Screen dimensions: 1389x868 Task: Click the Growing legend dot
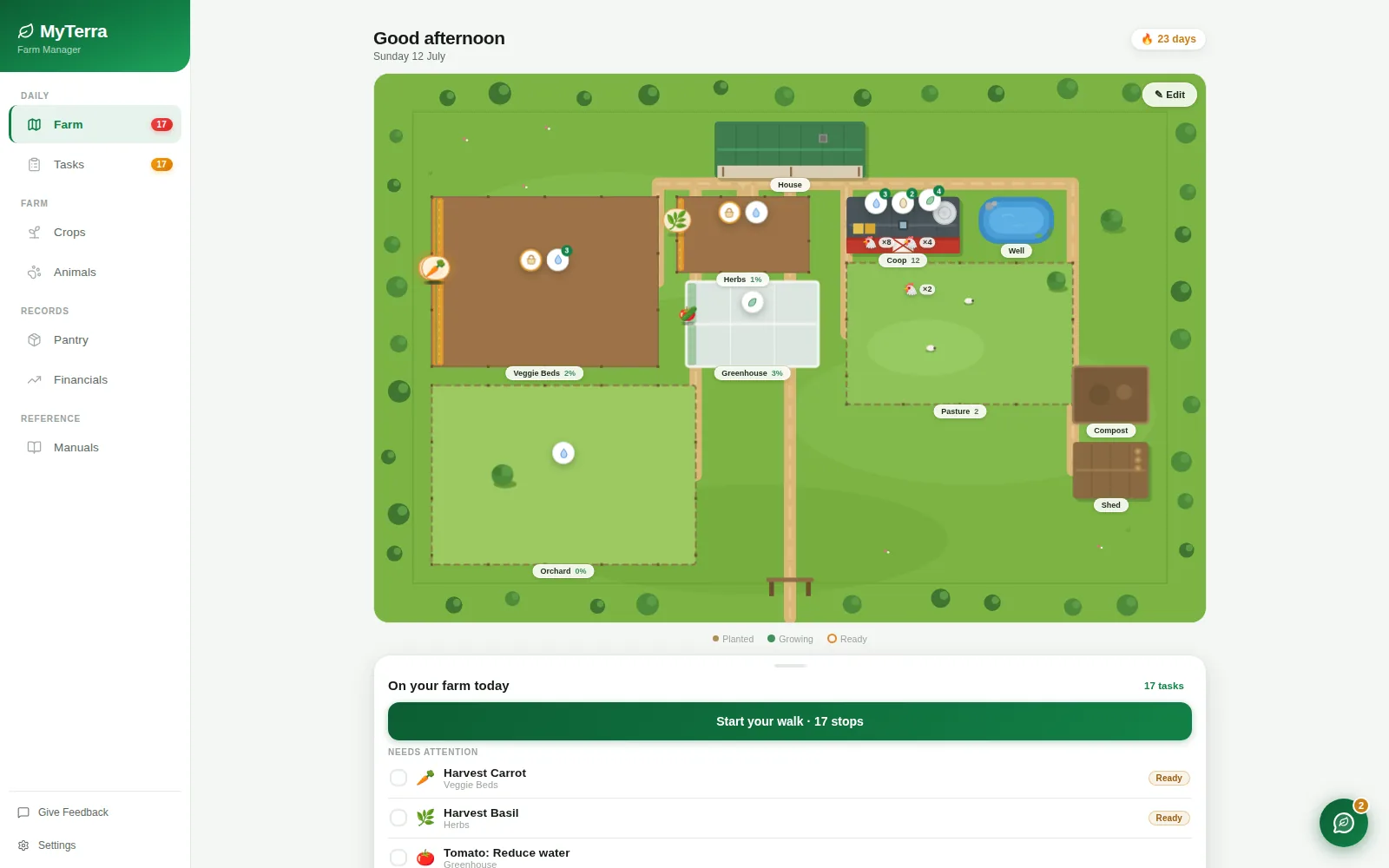[771, 639]
